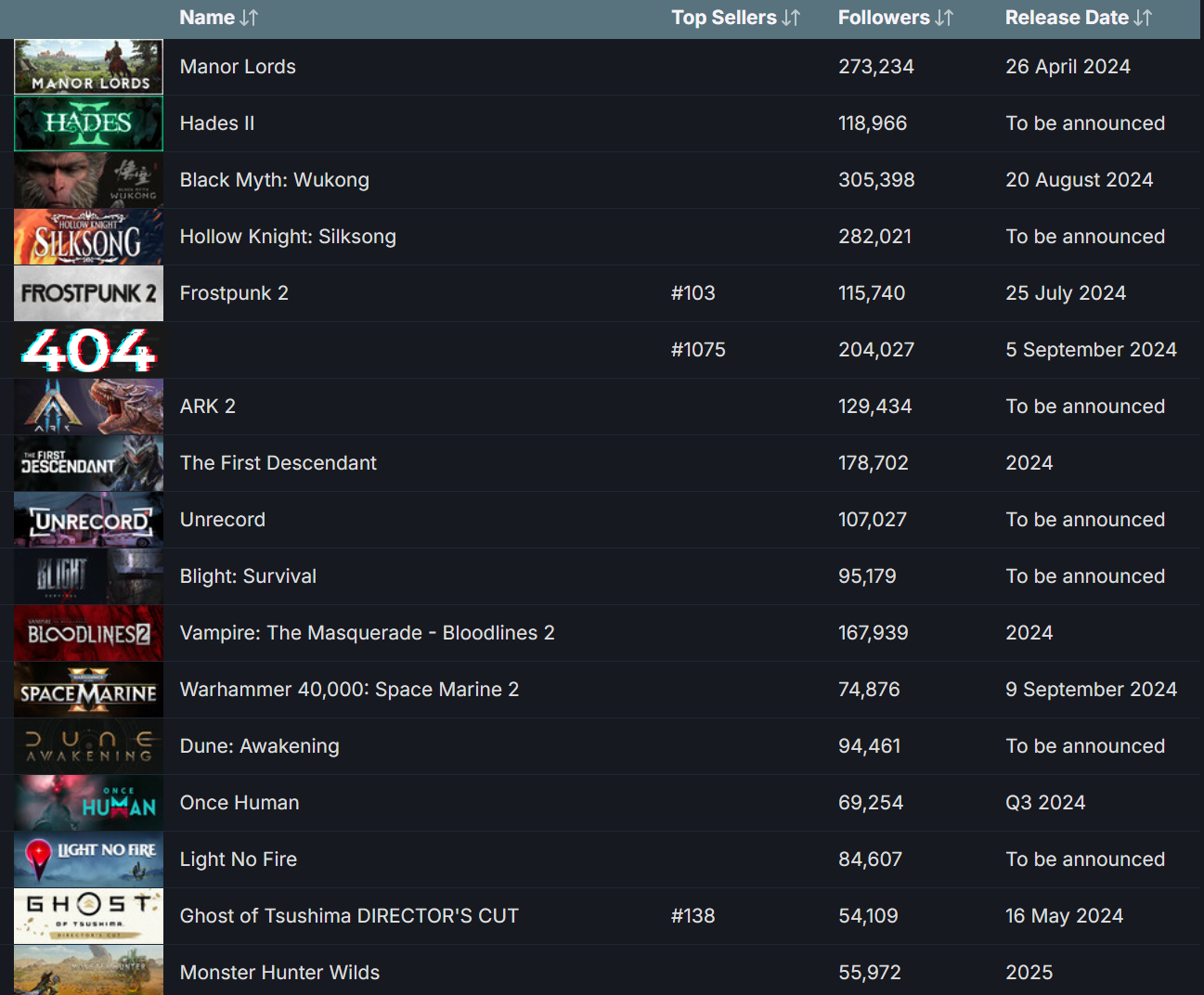Open the Silksong capsule image
Screen dimensions: 1204x995
(x=88, y=237)
